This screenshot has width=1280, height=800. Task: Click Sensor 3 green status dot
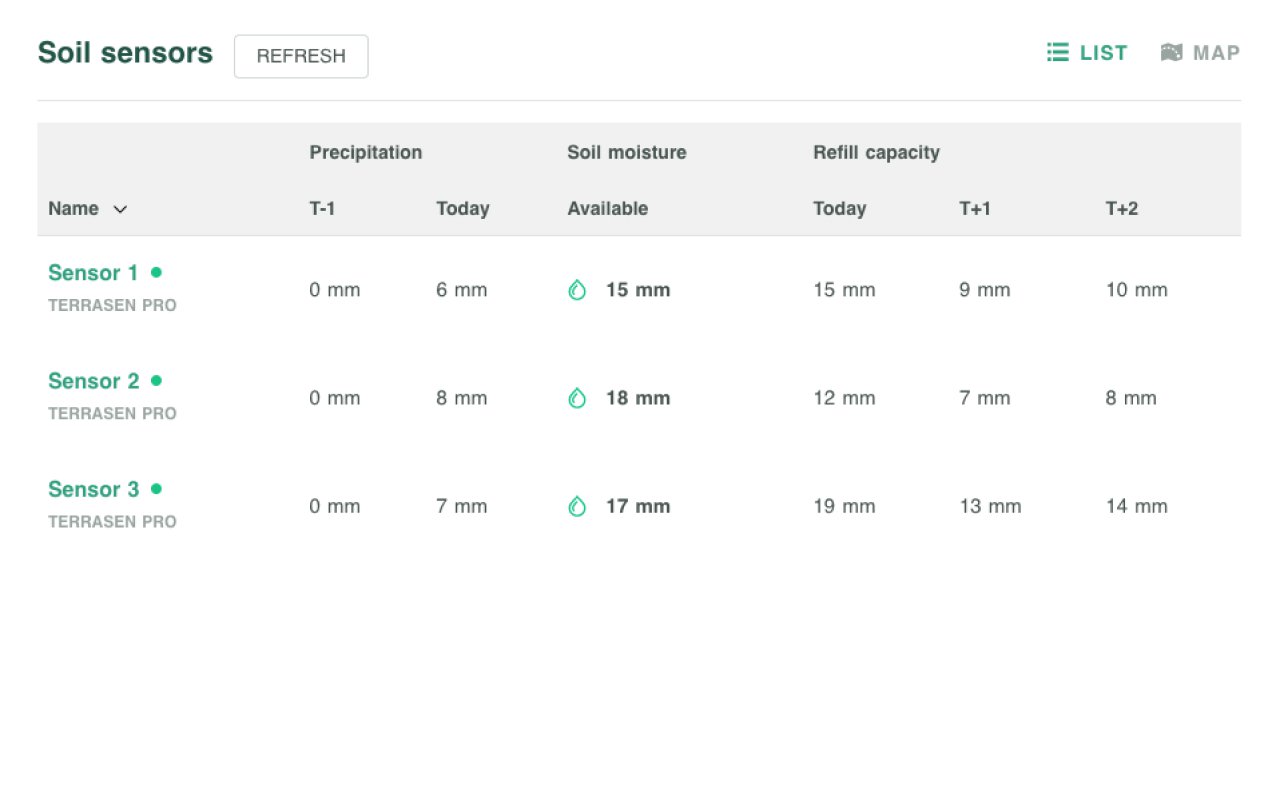[x=156, y=488]
